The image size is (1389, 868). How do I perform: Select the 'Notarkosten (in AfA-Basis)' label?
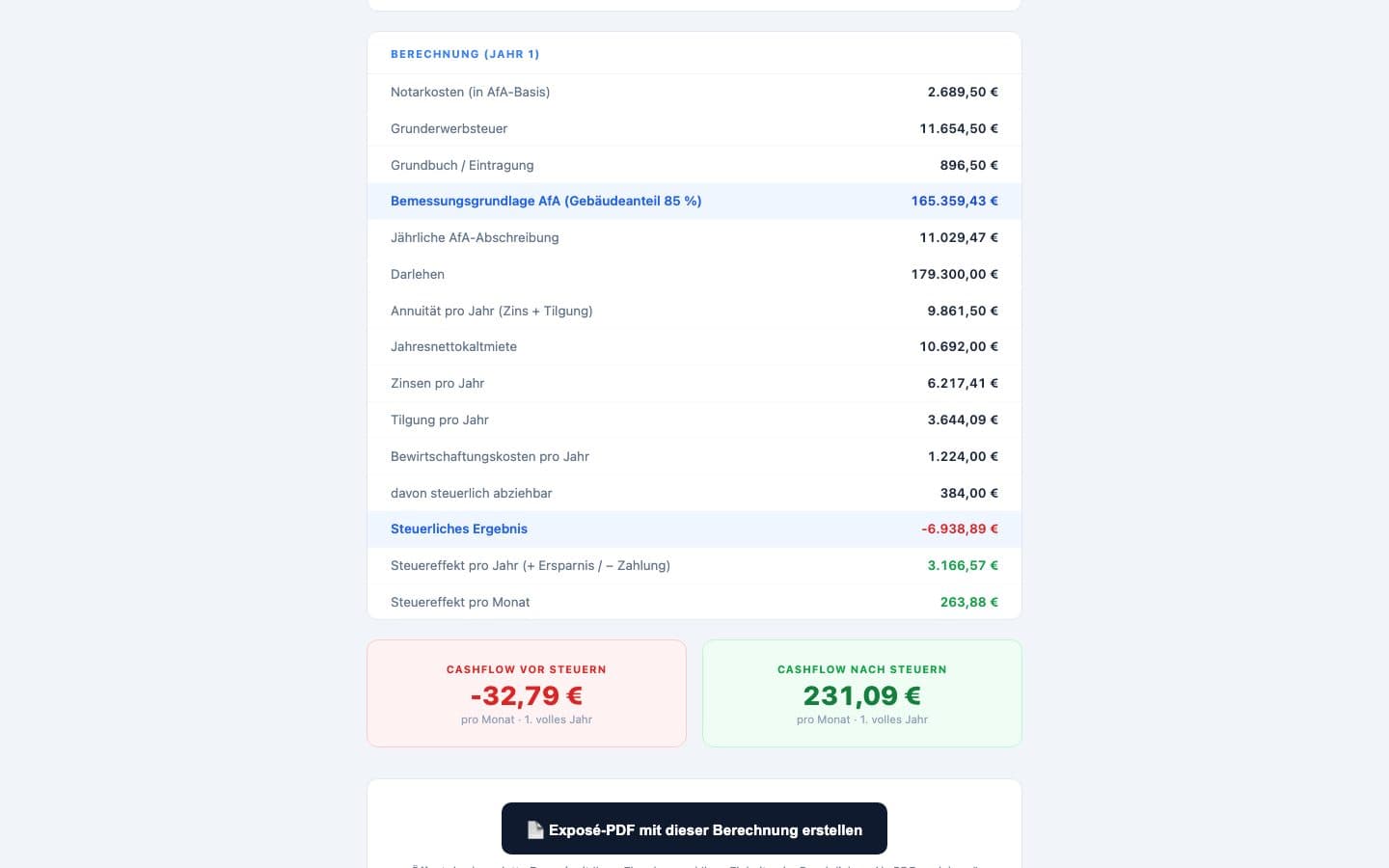[470, 92]
